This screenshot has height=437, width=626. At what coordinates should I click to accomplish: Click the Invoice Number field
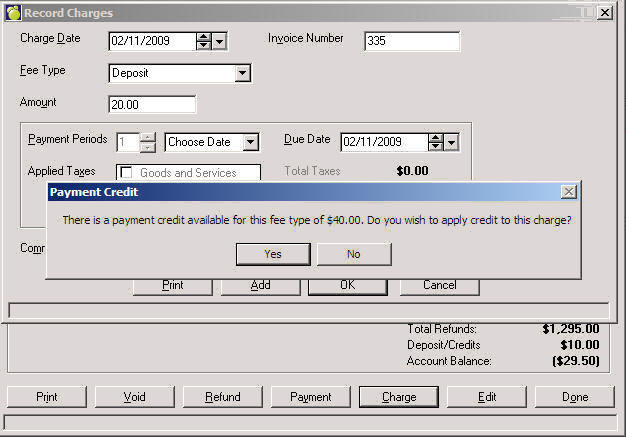(x=411, y=41)
